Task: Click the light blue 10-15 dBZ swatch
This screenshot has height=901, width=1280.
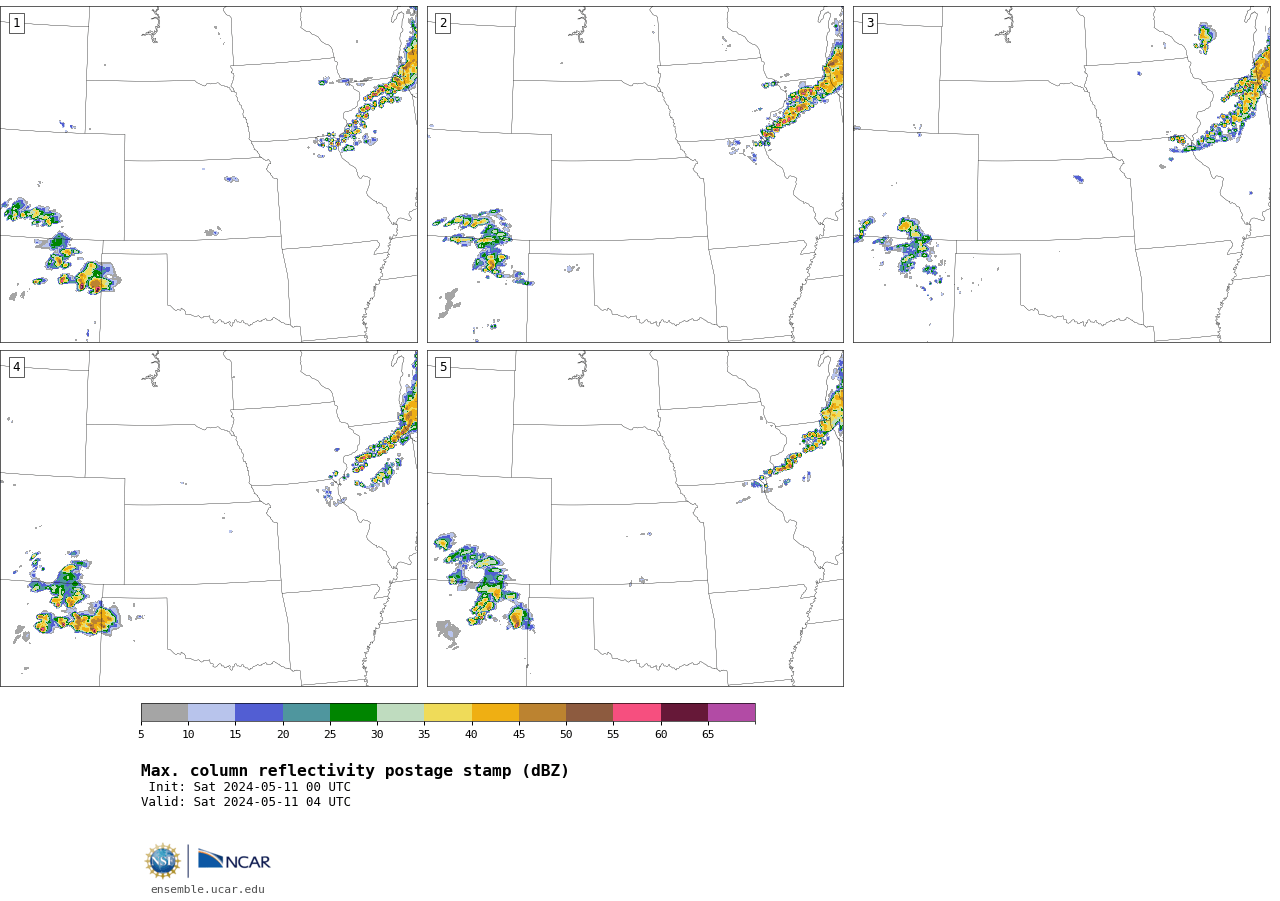Action: pos(211,712)
